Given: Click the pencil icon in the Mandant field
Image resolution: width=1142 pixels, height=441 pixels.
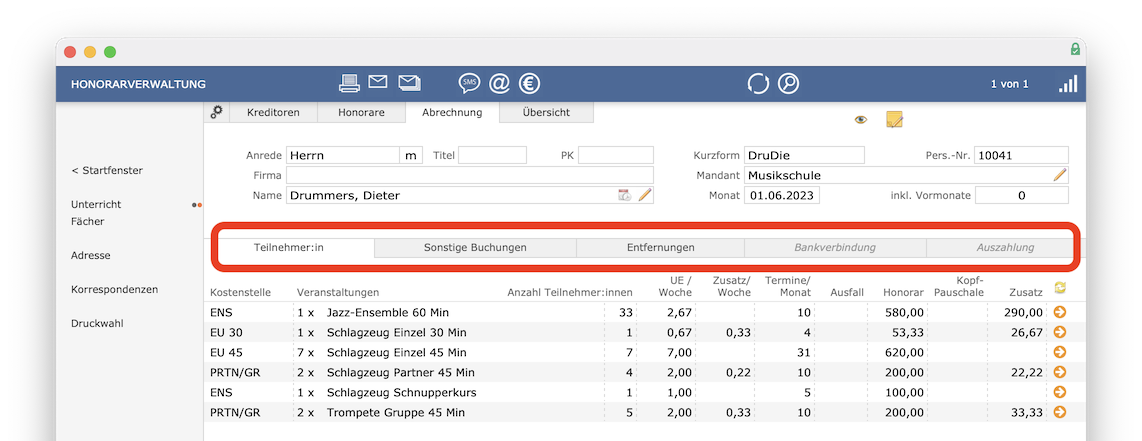Looking at the screenshot, I should coord(1060,175).
